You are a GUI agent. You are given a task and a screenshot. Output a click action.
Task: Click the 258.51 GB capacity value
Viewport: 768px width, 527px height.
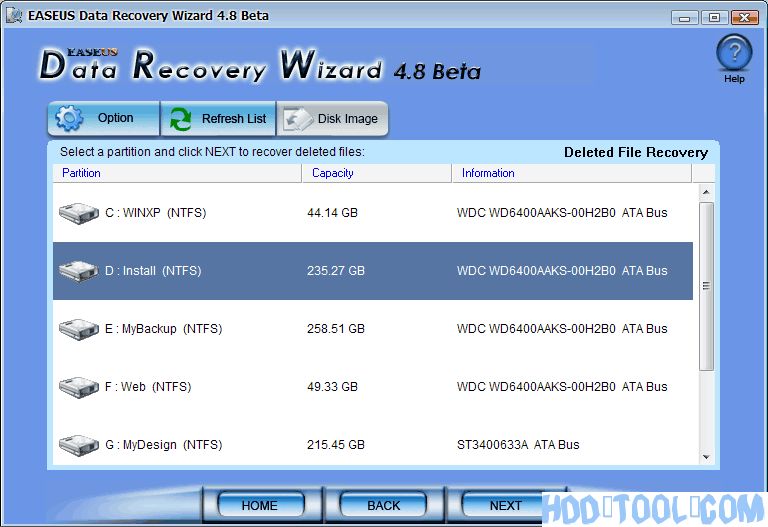(x=336, y=329)
